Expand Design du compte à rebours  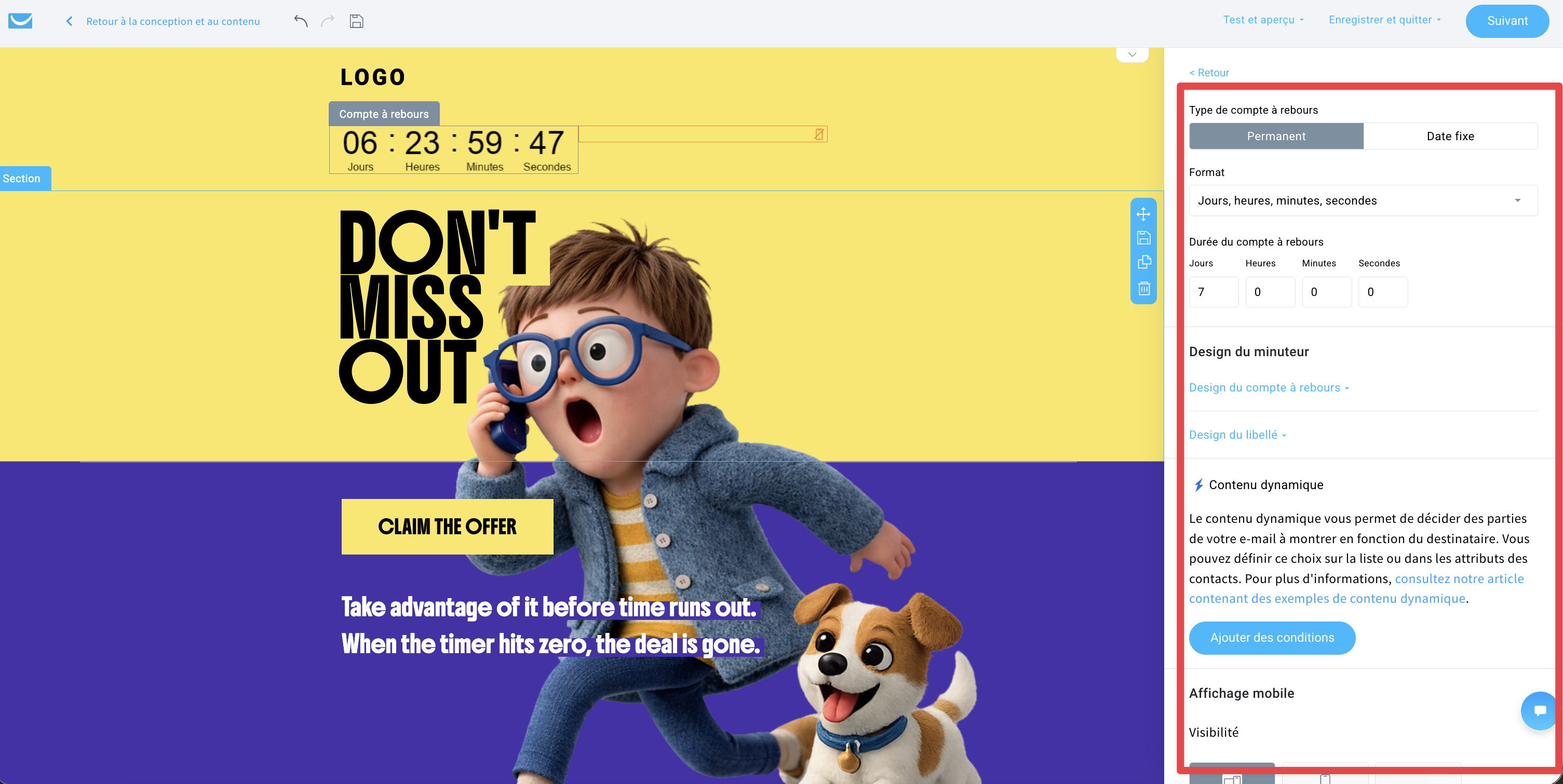pyautogui.click(x=1269, y=388)
